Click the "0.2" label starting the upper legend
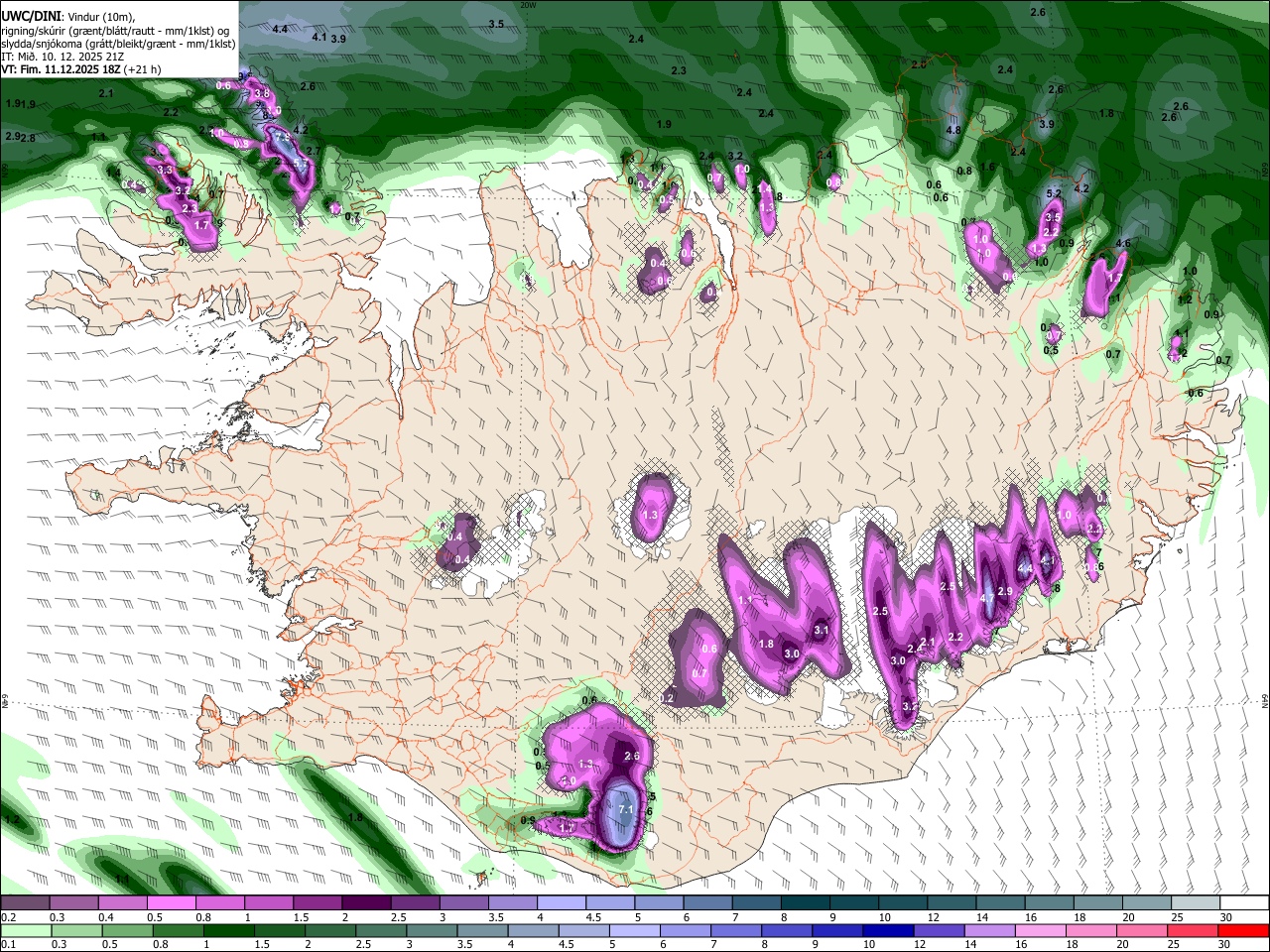Screen dimensions: 1270x952 [8, 917]
